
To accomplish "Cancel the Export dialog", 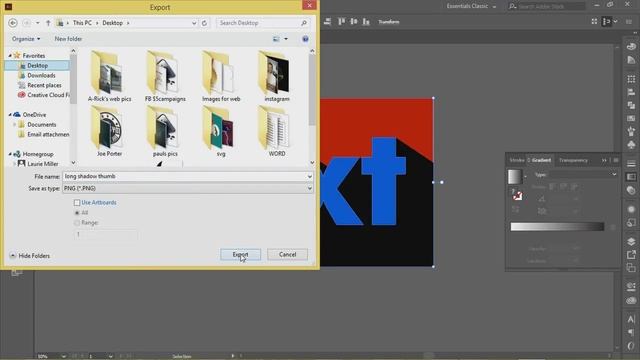I will [287, 254].
